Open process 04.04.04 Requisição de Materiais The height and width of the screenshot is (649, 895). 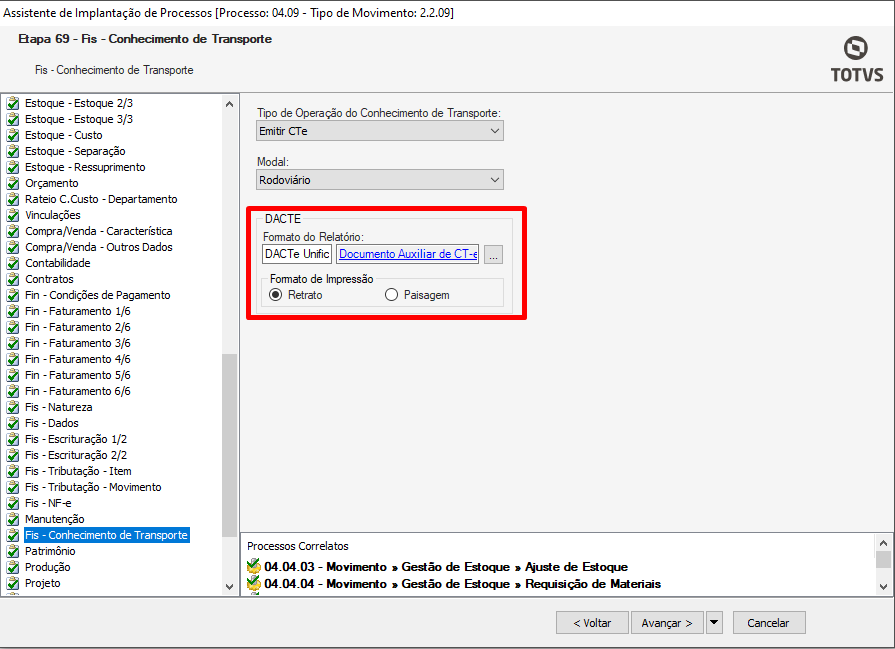(x=462, y=584)
